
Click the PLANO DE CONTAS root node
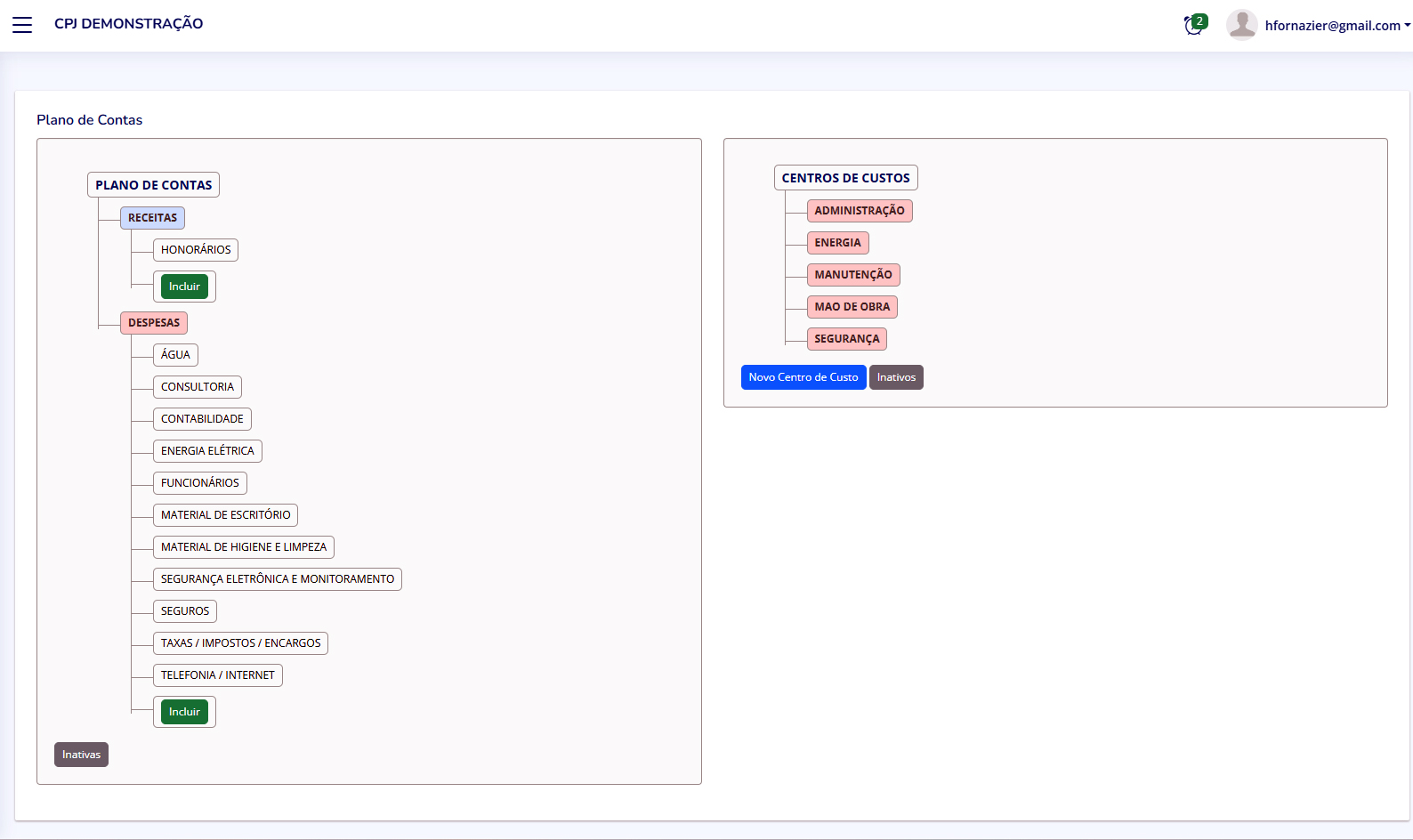click(x=153, y=185)
